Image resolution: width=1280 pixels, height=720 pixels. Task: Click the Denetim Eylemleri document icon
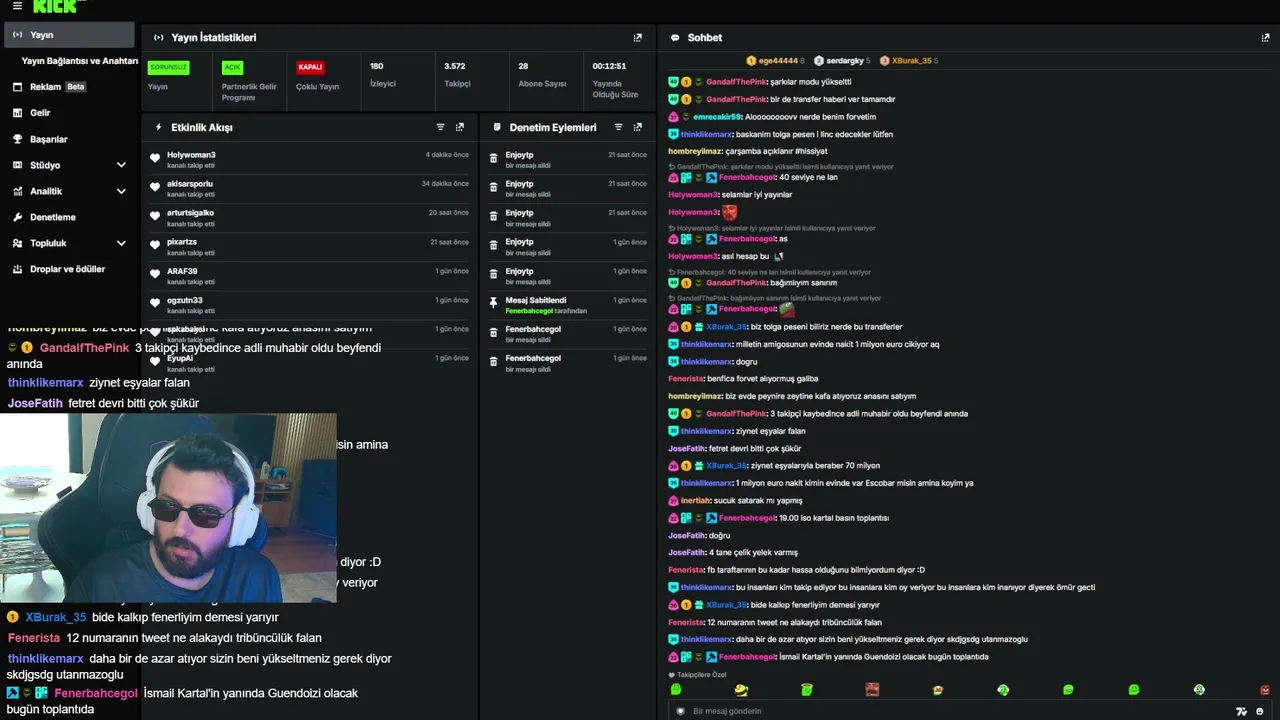(497, 127)
